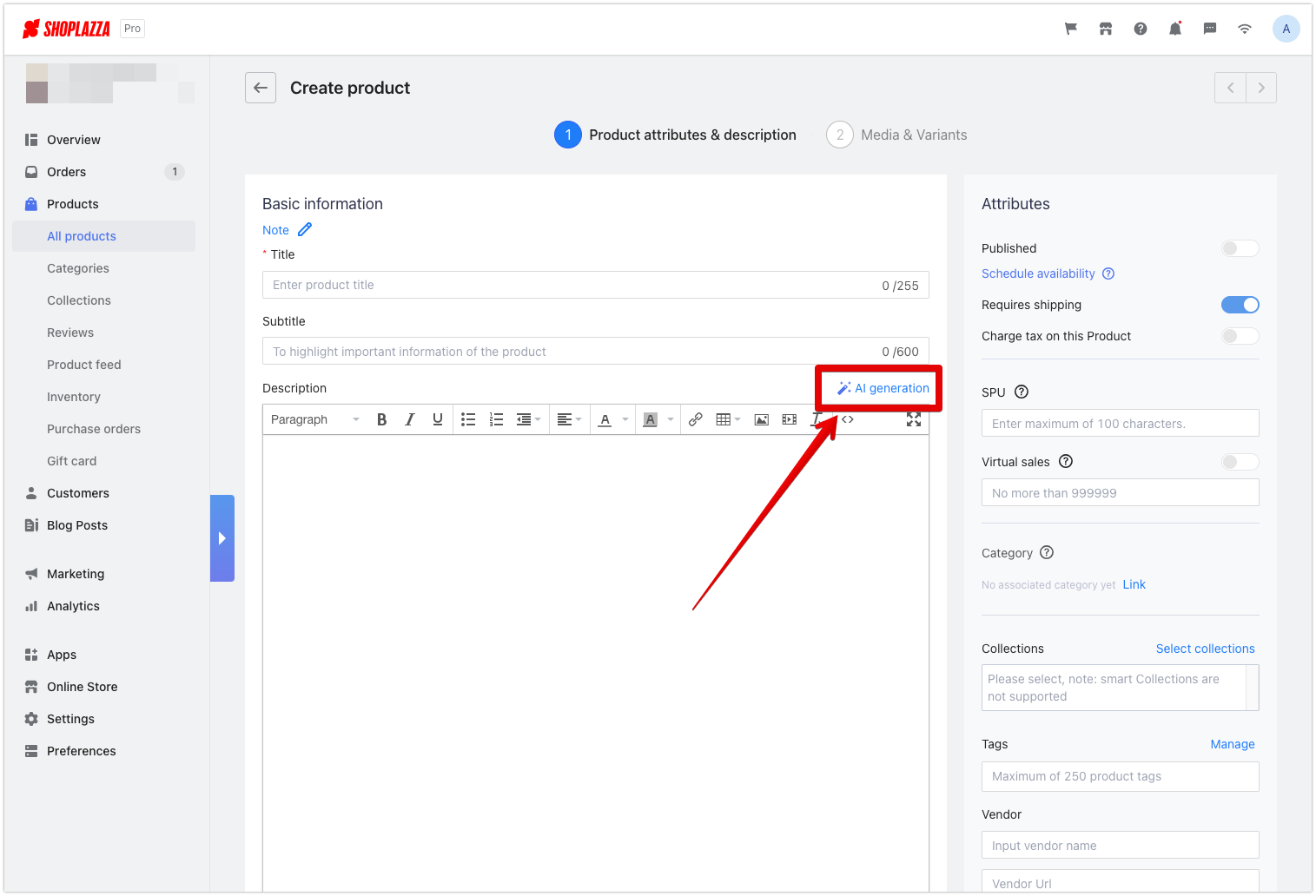Click the AI generation button
The width and height of the screenshot is (1316, 896).
pos(878,388)
